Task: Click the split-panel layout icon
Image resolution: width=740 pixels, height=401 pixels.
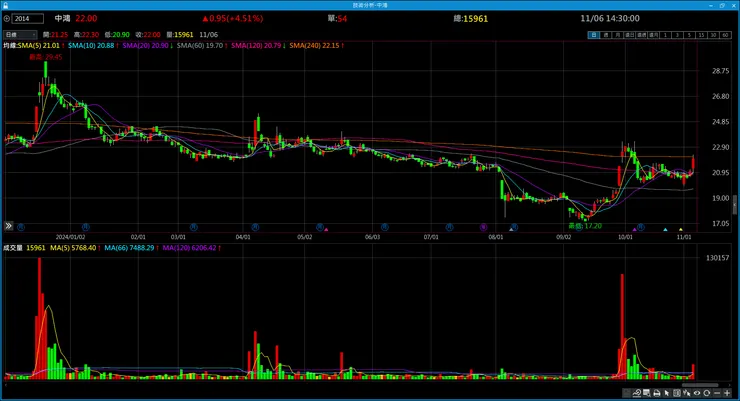Action: coord(677,393)
